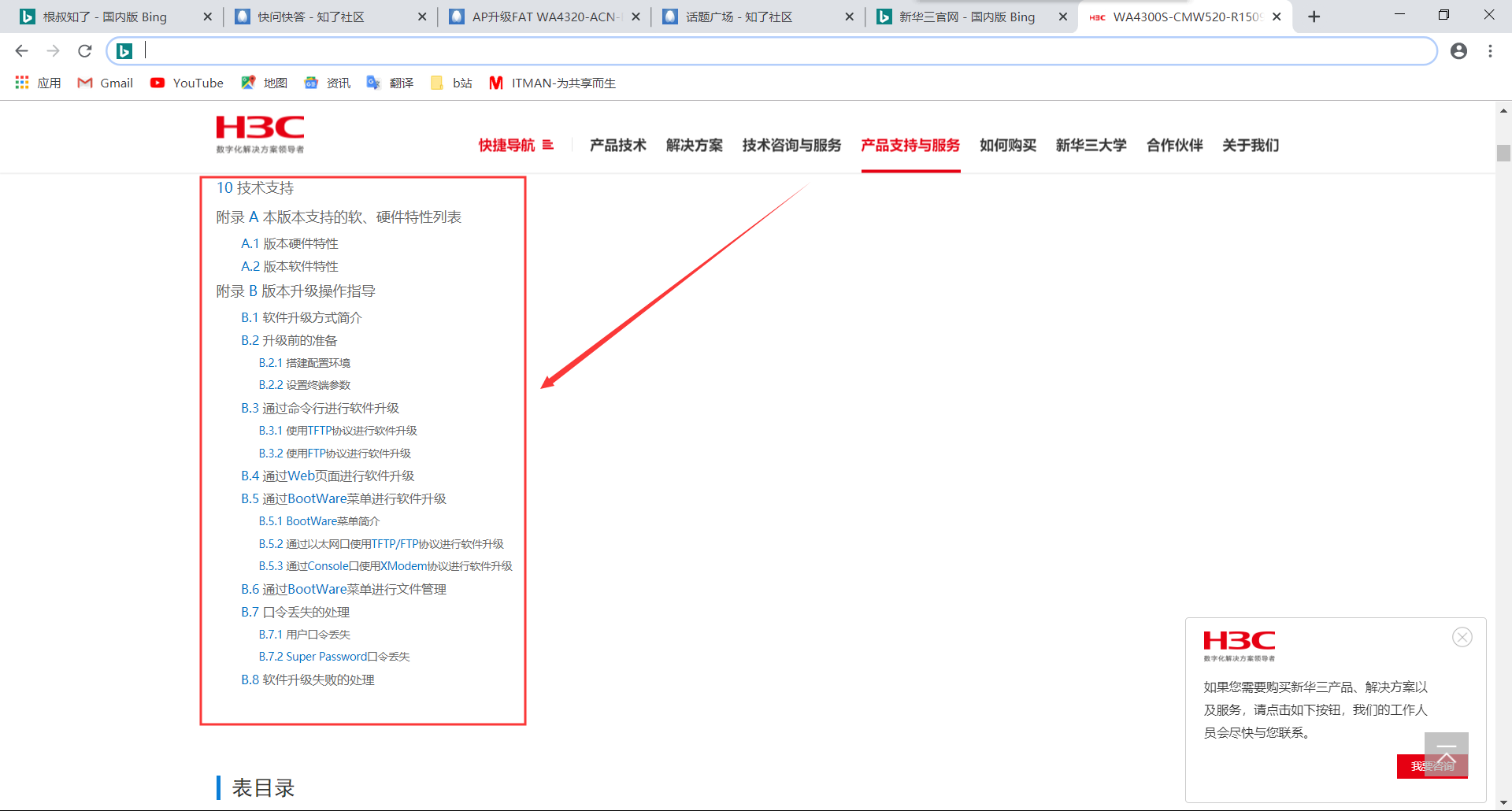Click the H3C logo in the header
1512x811 pixels.
tap(260, 134)
